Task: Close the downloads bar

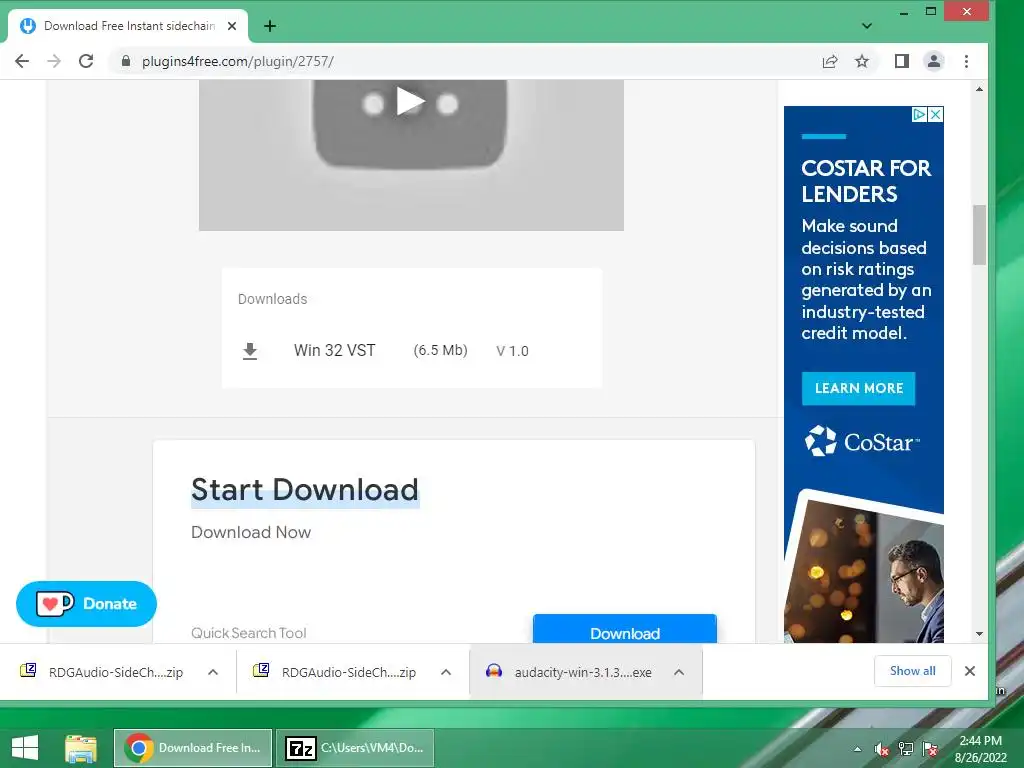Action: 970,671
